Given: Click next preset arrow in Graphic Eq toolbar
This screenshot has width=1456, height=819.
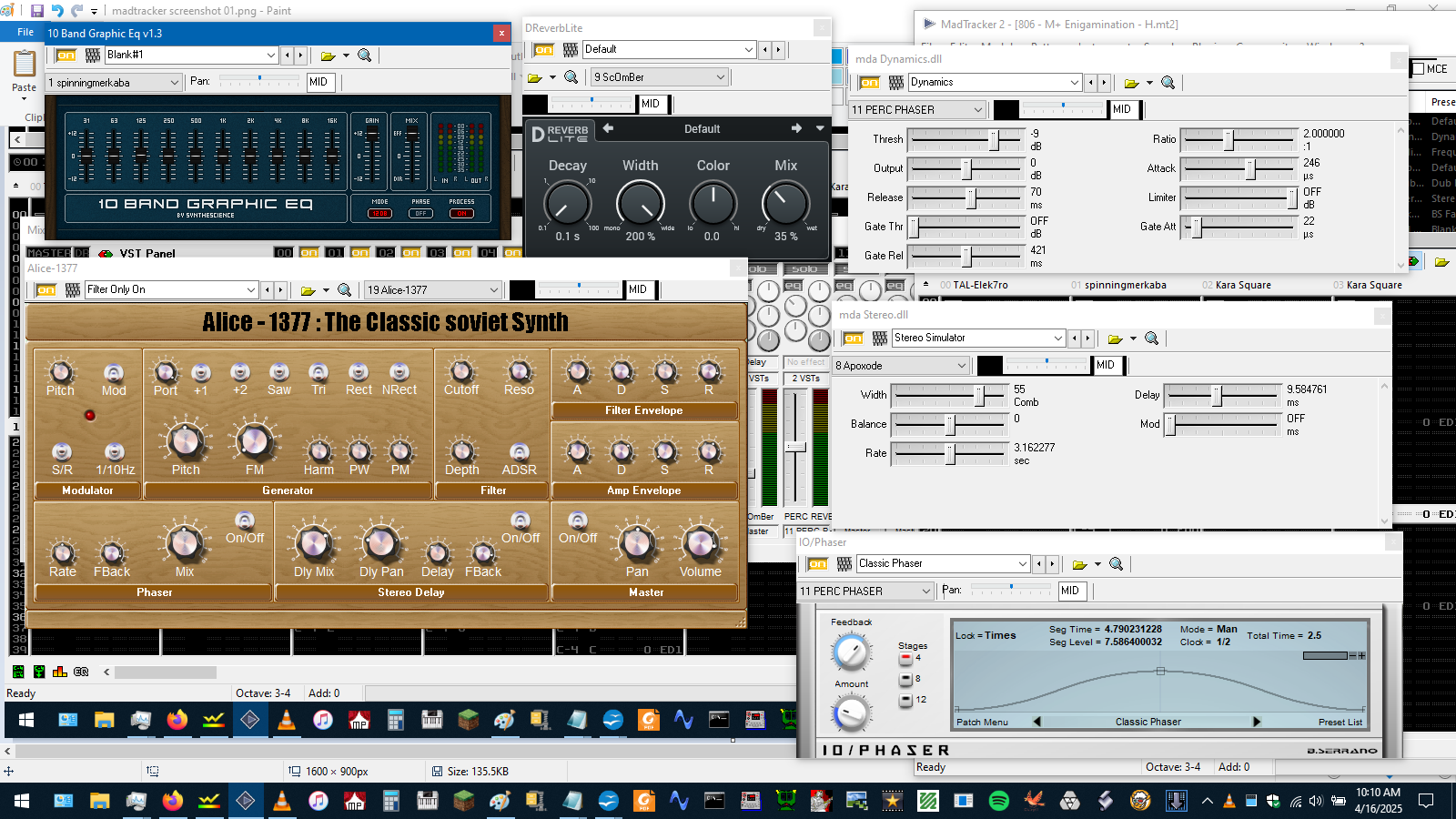Looking at the screenshot, I should 300,56.
